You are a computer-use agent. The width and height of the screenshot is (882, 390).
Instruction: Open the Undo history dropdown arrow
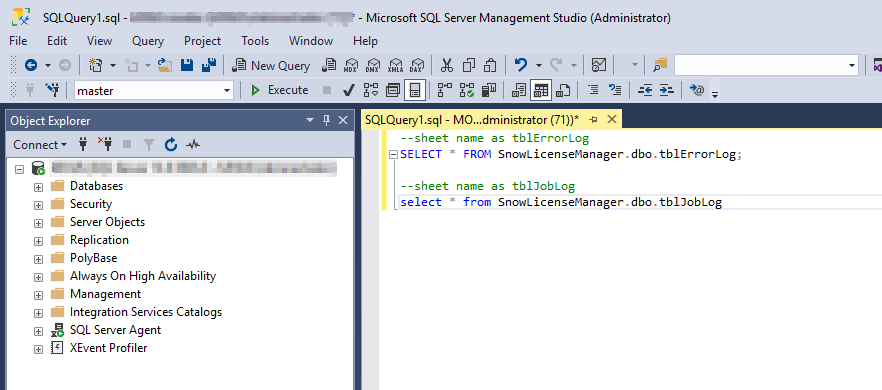point(538,66)
